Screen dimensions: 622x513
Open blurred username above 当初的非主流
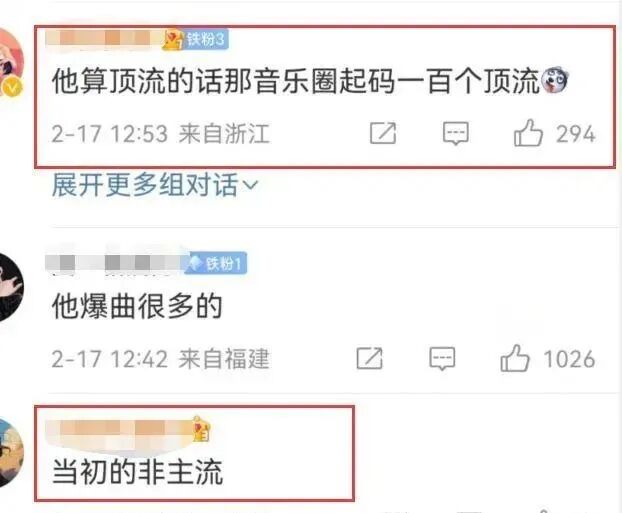[x=119, y=430]
